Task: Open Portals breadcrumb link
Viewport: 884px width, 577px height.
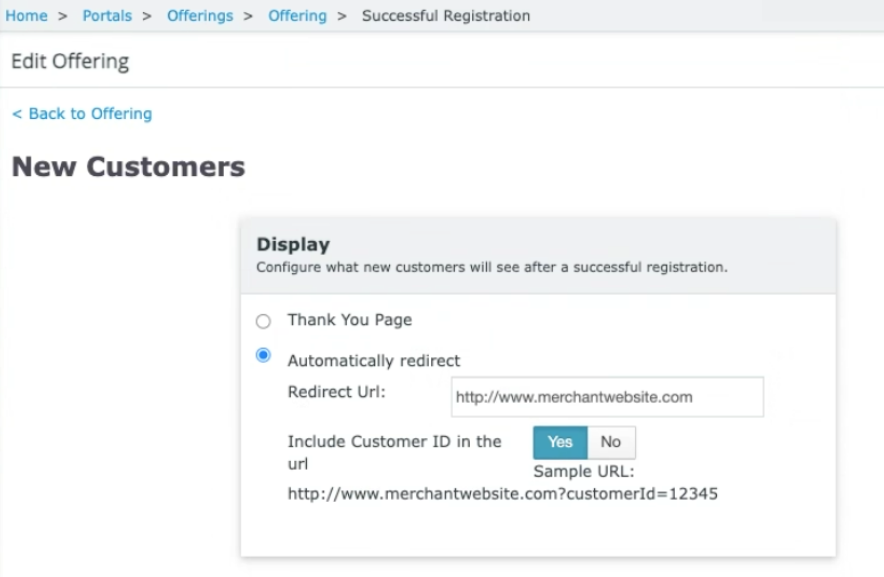Action: (107, 16)
